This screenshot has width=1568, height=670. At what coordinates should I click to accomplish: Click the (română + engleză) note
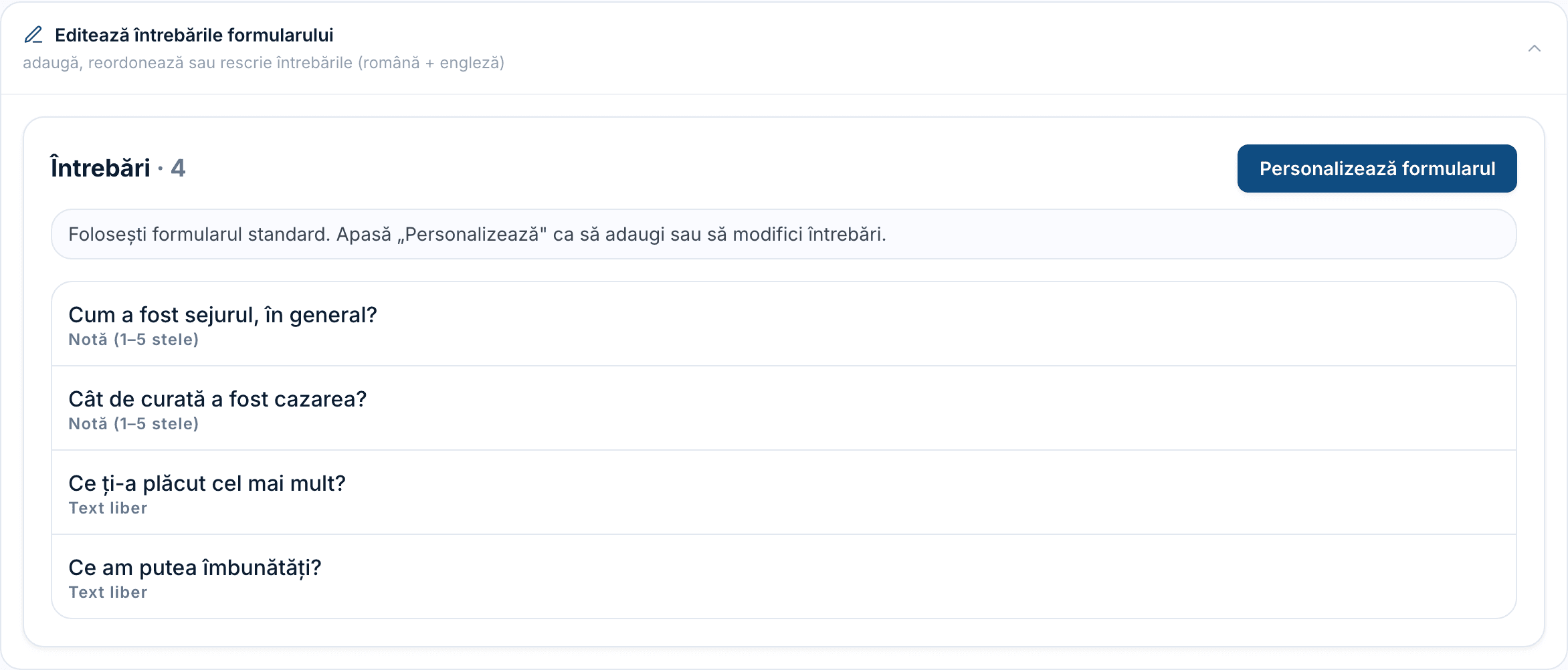coord(431,63)
